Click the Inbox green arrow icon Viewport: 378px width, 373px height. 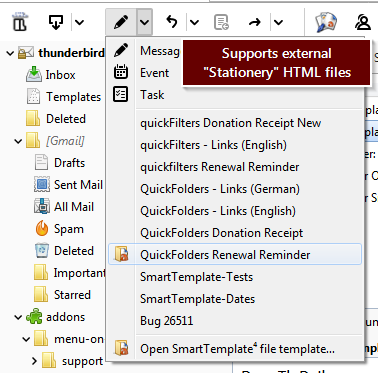(x=34, y=74)
